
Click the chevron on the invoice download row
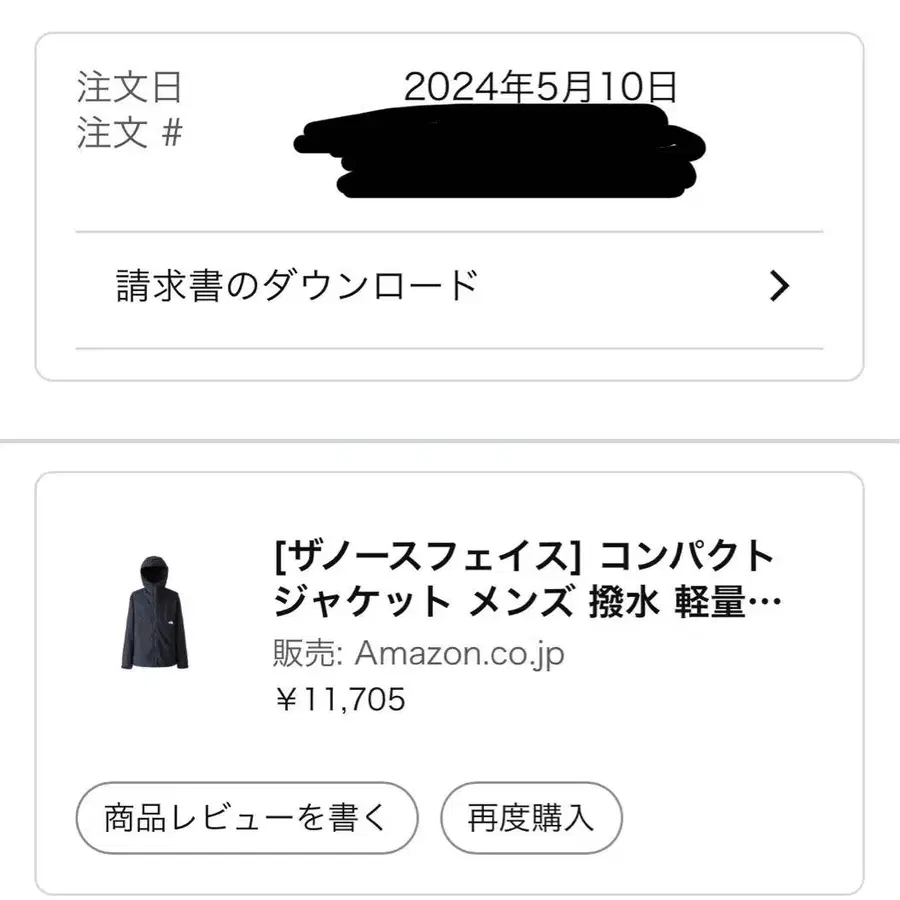(779, 287)
